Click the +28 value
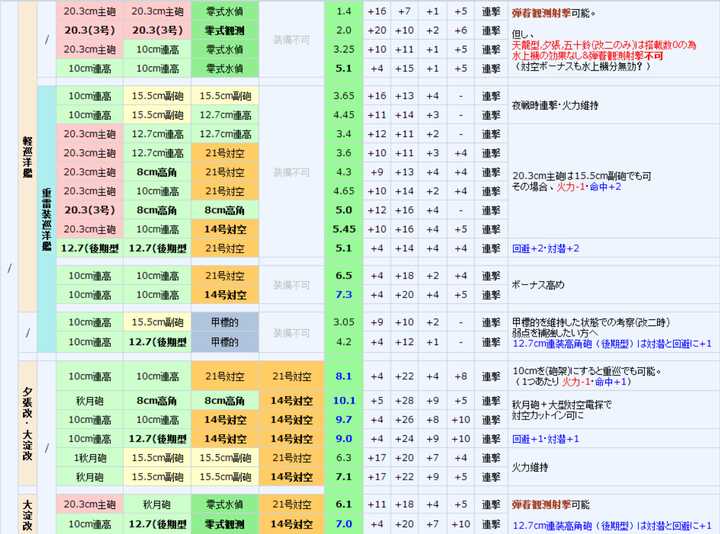Screen dimensions: 720x534 [x=404, y=401]
